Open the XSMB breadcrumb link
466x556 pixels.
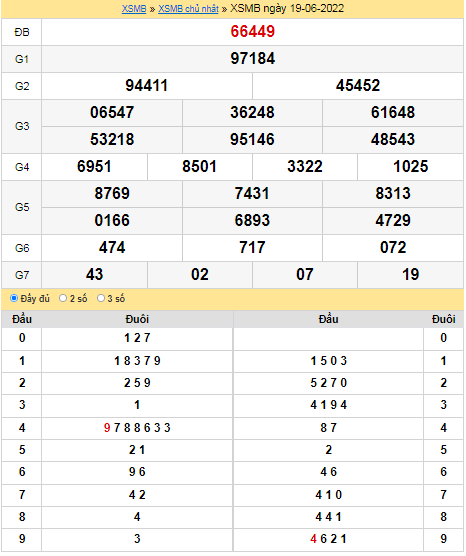click(134, 9)
